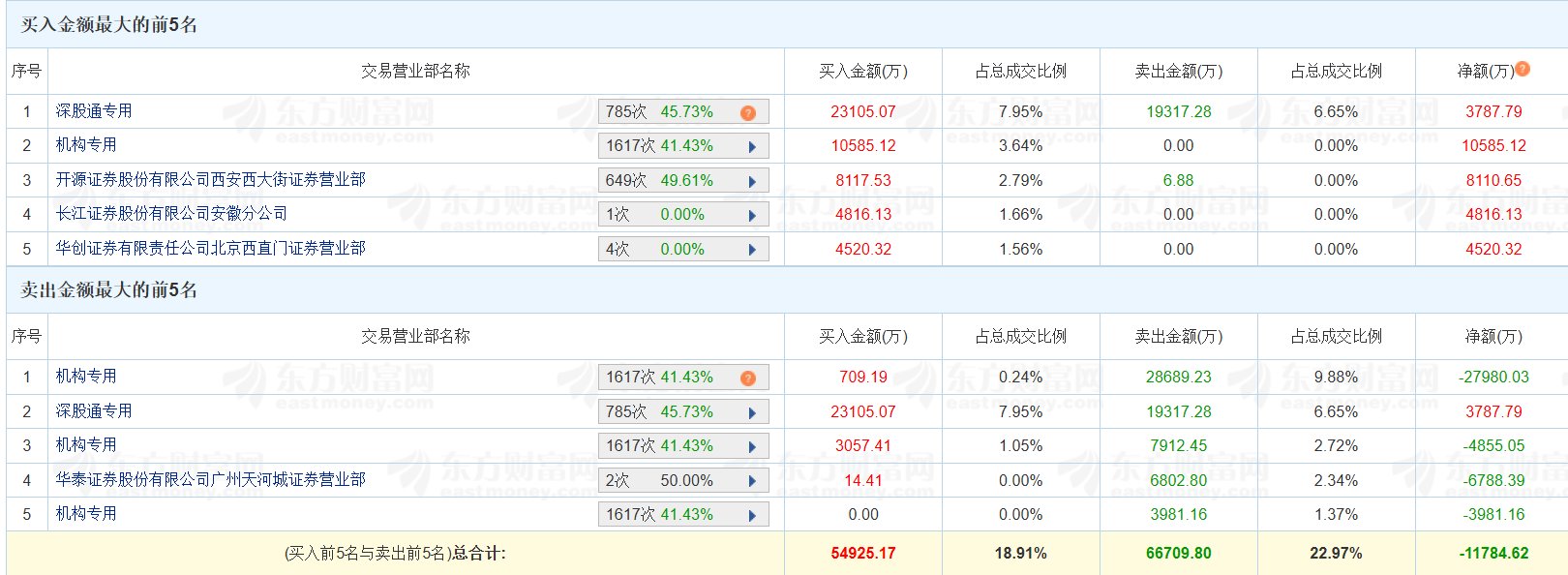
Task: Open the 深股通专用 link in the 买入 top-5 table
Action: [x=94, y=111]
